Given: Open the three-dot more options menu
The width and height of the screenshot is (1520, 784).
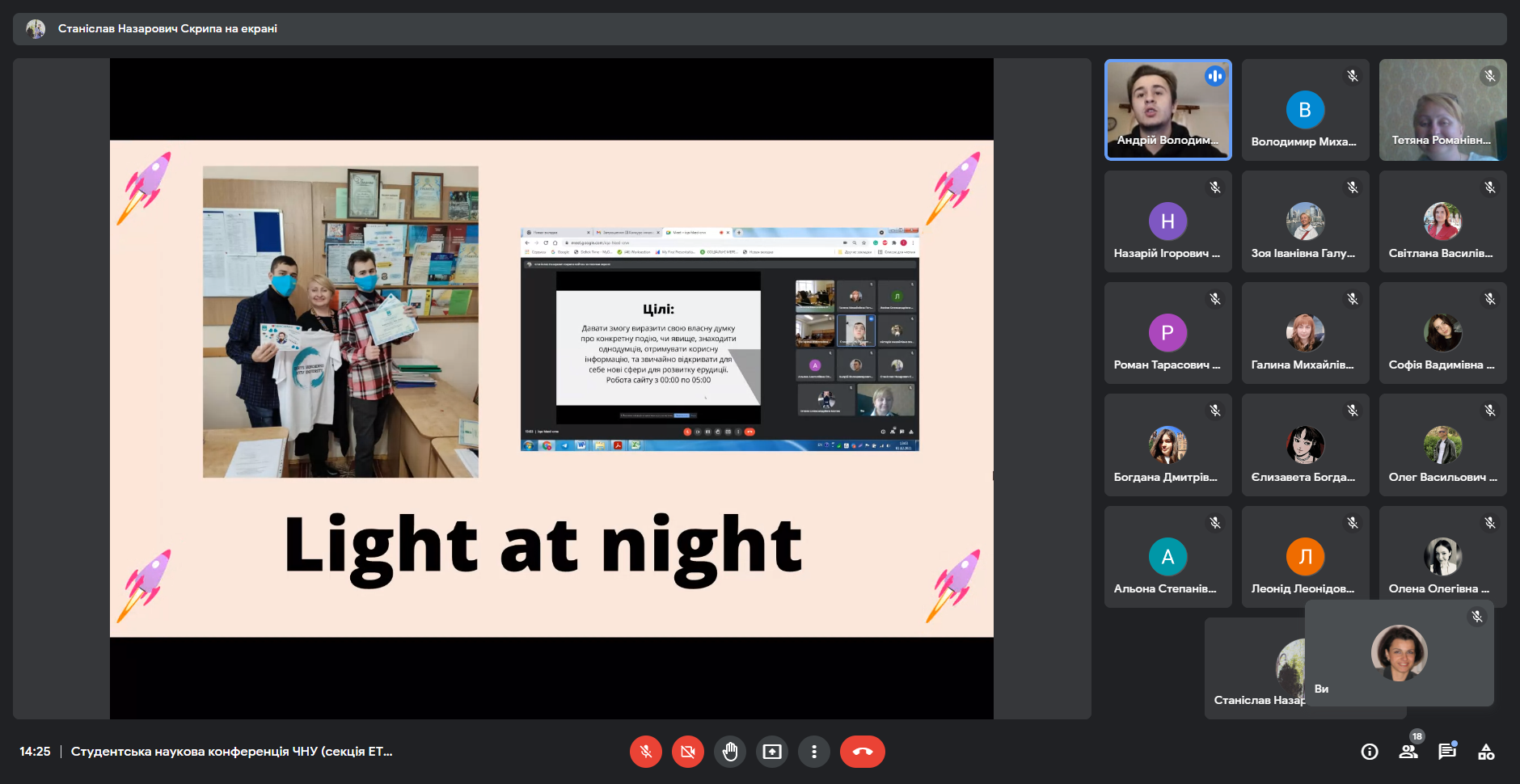Looking at the screenshot, I should (814, 752).
